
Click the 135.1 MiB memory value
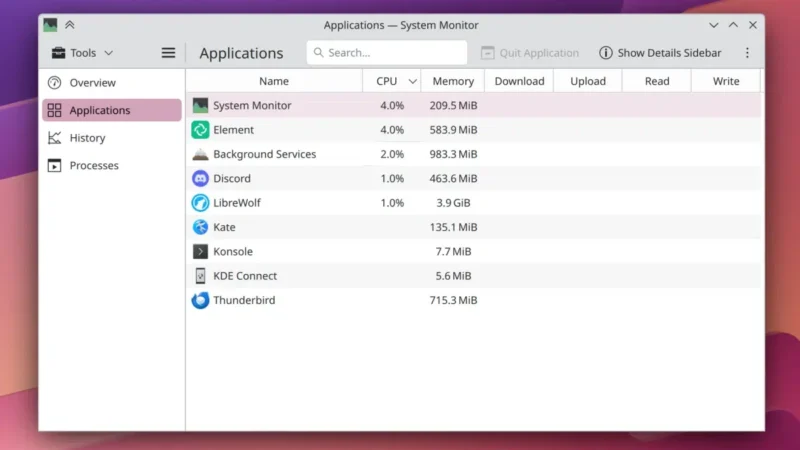[453, 227]
